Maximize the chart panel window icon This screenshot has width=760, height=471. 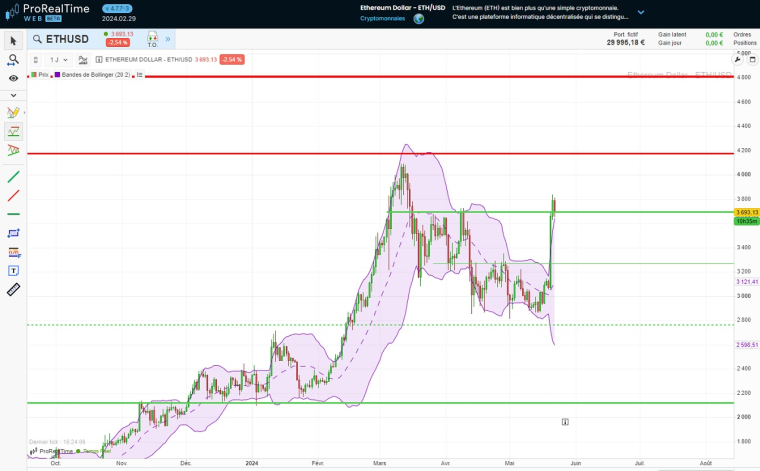tap(750, 60)
